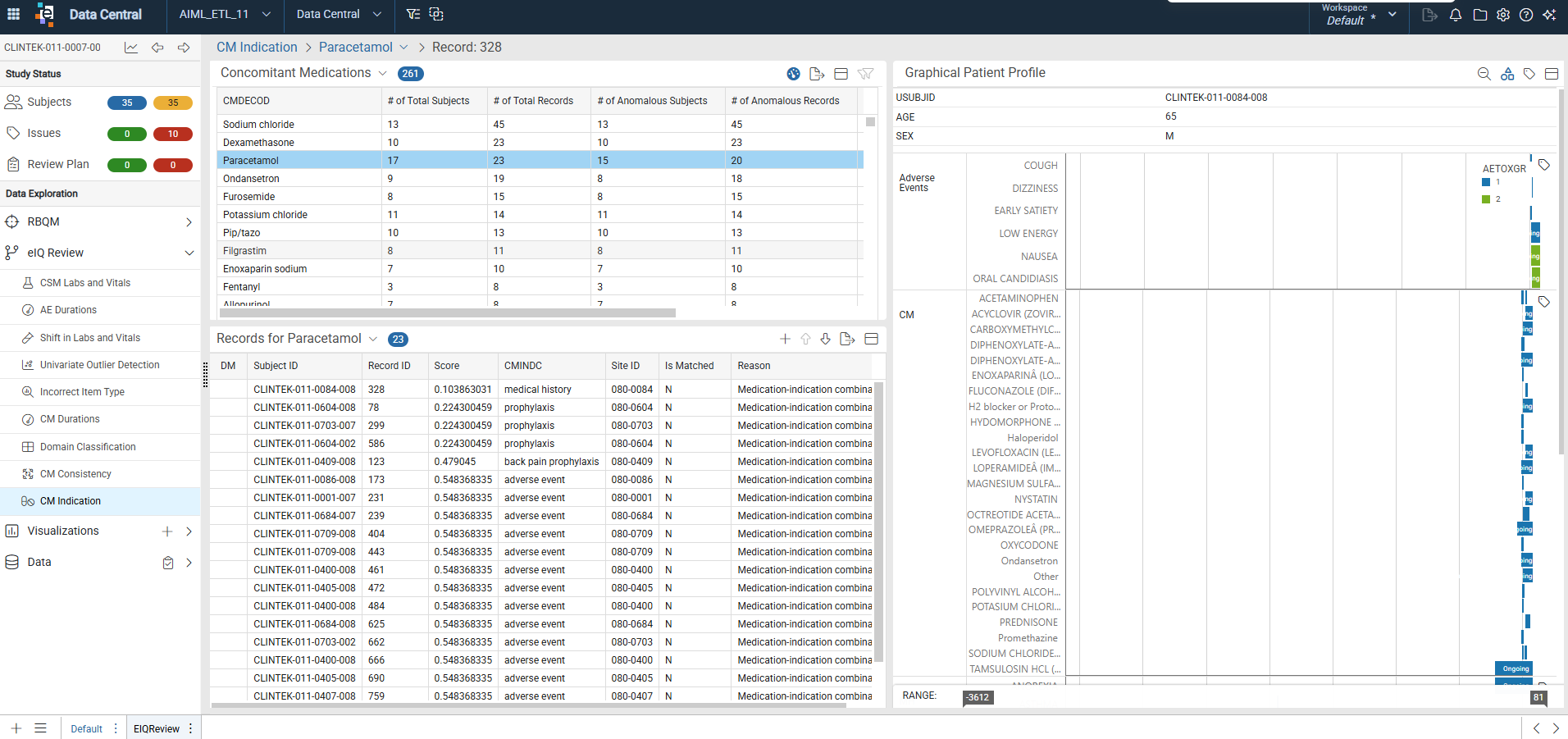Image resolution: width=1568 pixels, height=739 pixels.
Task: Click the shapes icon in Graphical Patient Profile
Action: pyautogui.click(x=1507, y=74)
